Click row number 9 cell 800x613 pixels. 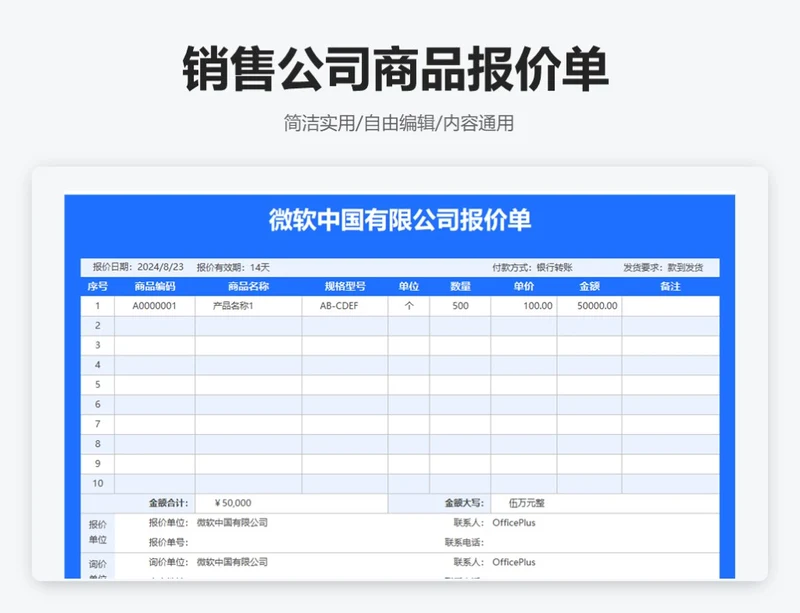click(x=97, y=464)
